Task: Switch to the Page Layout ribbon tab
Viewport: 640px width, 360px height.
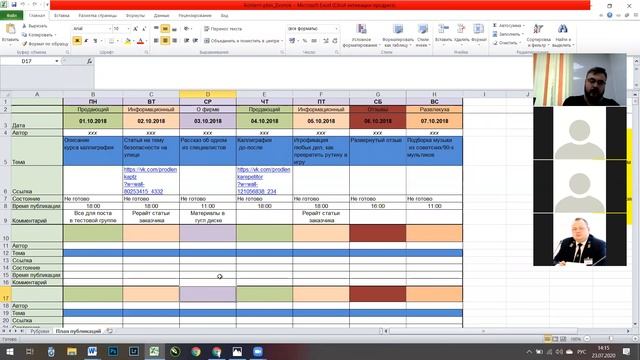Action: pos(98,16)
